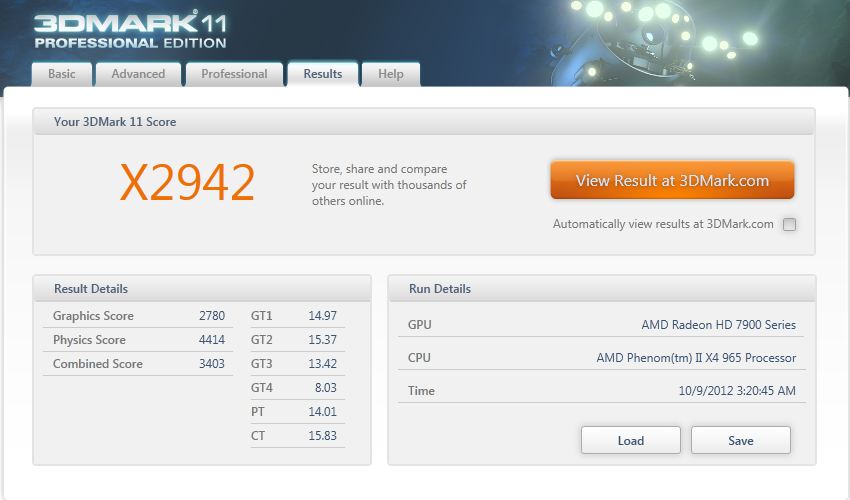Open the Help tab

[x=391, y=74]
